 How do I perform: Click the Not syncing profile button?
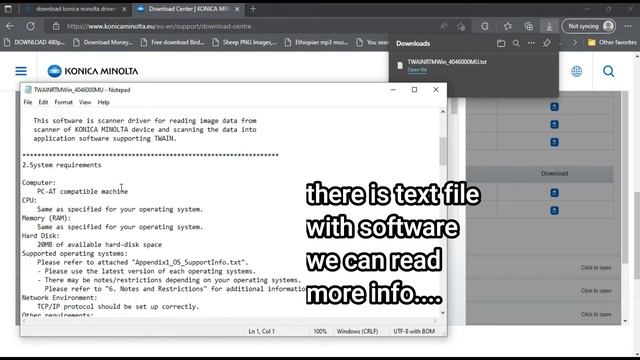(589, 27)
